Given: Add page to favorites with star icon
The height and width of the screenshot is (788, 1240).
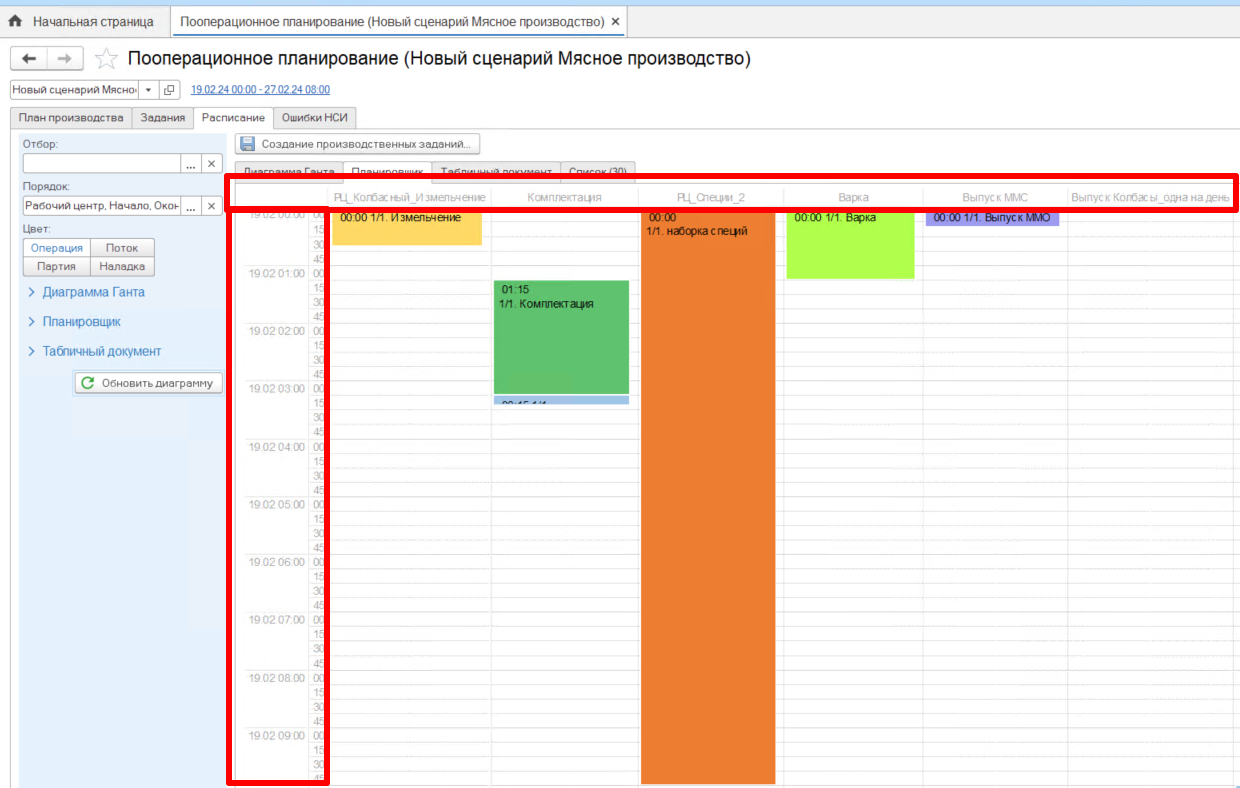Looking at the screenshot, I should 106,59.
